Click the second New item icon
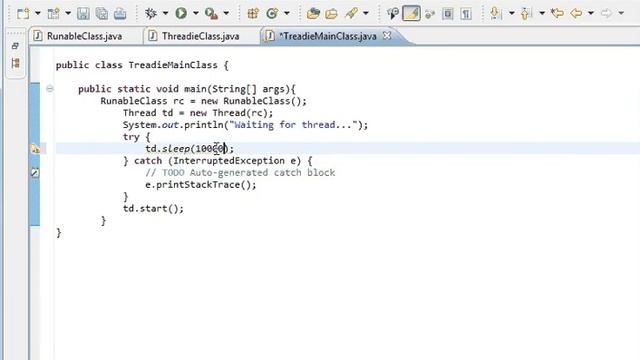The image size is (640, 360). (x=53, y=13)
